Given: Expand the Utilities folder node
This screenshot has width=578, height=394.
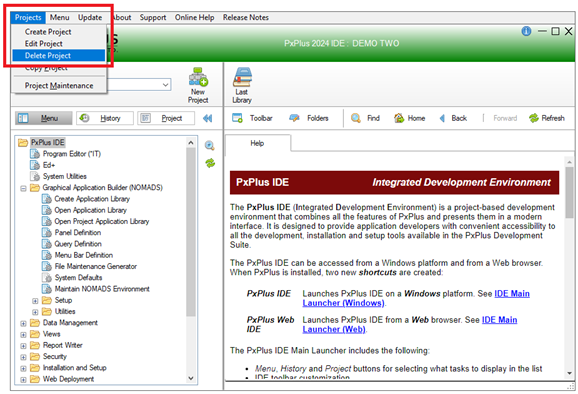Looking at the screenshot, I should 35,312.
